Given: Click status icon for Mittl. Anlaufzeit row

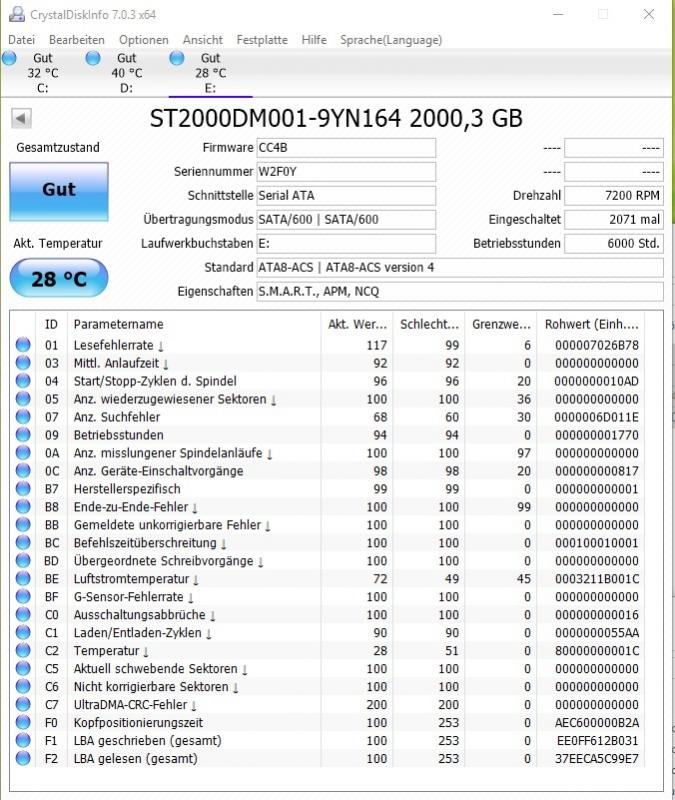Looking at the screenshot, I should 23,363.
